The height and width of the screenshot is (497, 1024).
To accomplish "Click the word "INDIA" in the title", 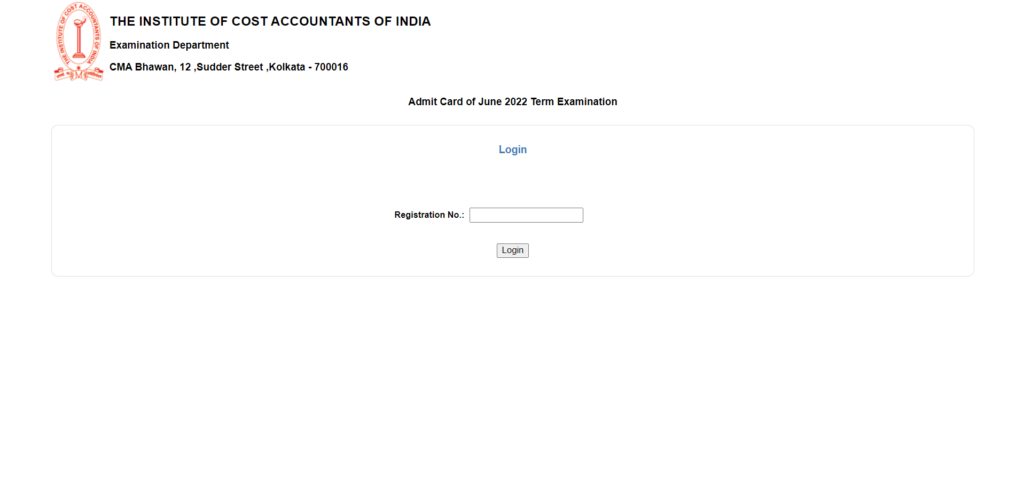I will [411, 22].
